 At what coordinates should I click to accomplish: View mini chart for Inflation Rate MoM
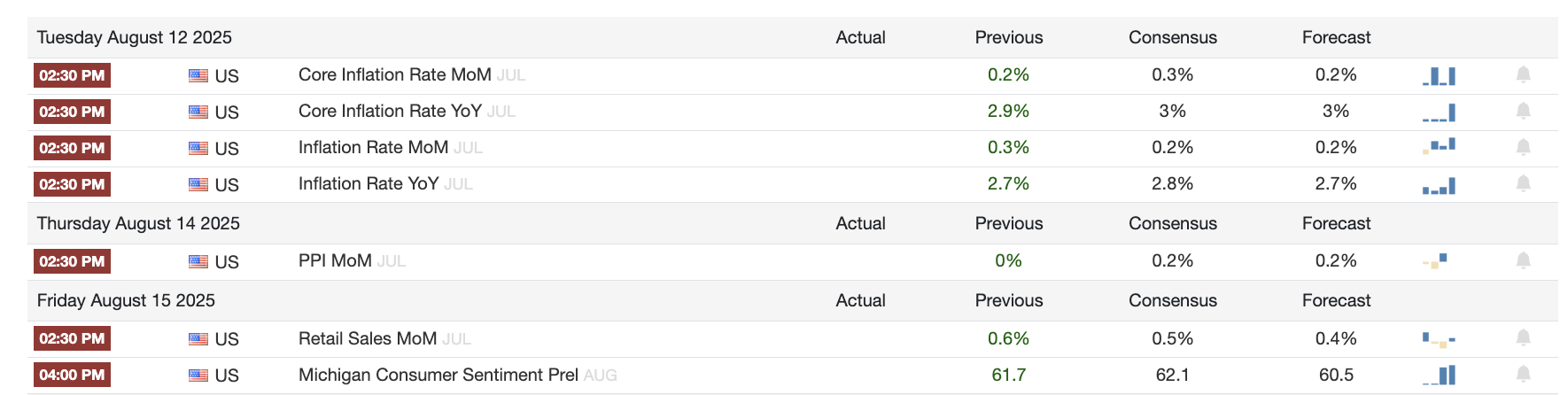tap(1439, 147)
